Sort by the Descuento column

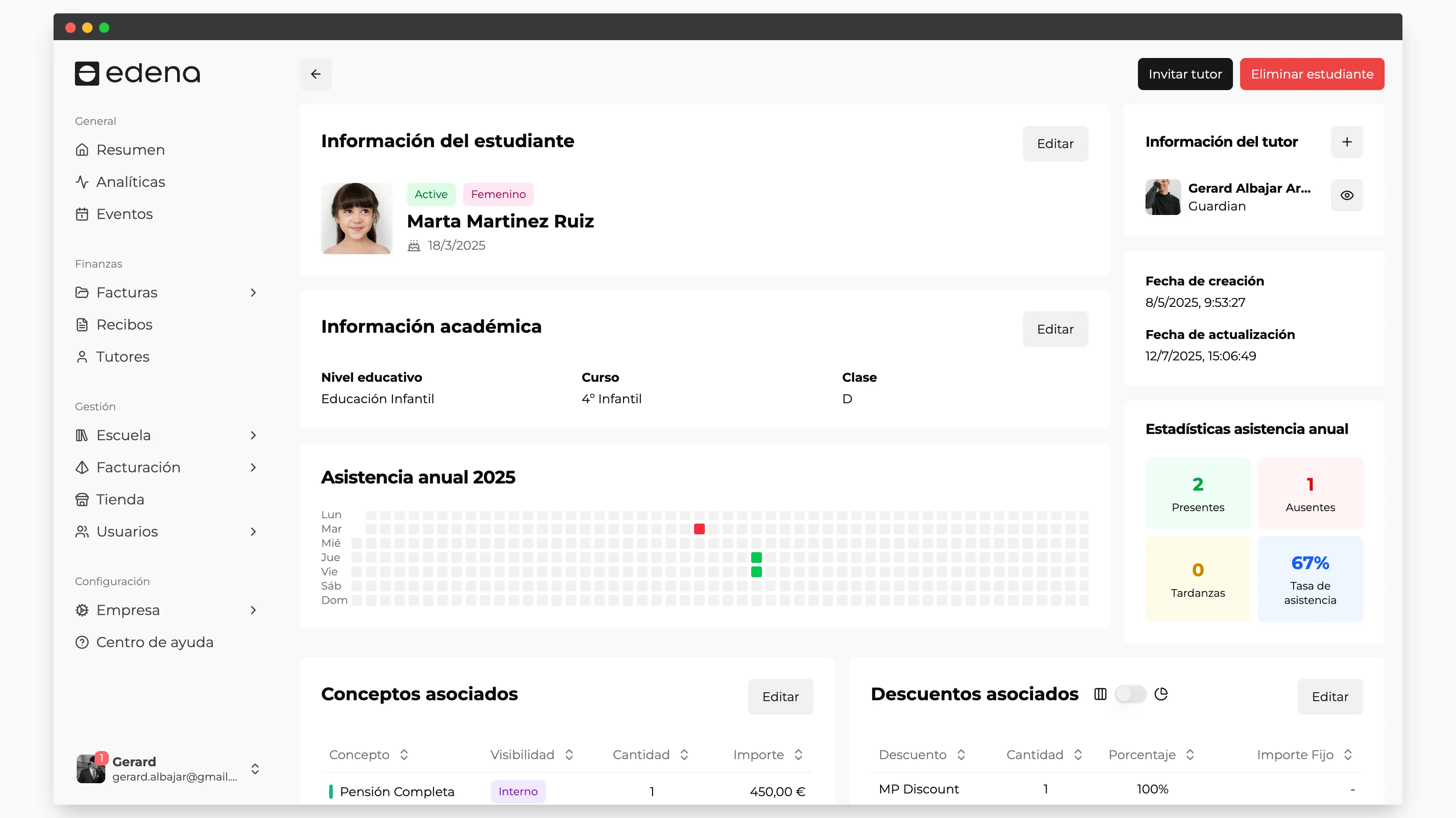point(922,755)
